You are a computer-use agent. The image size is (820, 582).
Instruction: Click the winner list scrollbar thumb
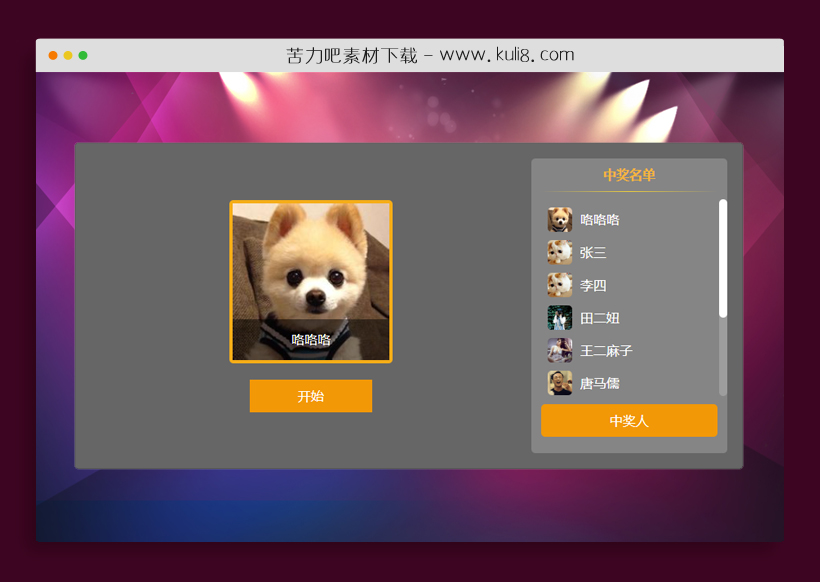[x=723, y=258]
